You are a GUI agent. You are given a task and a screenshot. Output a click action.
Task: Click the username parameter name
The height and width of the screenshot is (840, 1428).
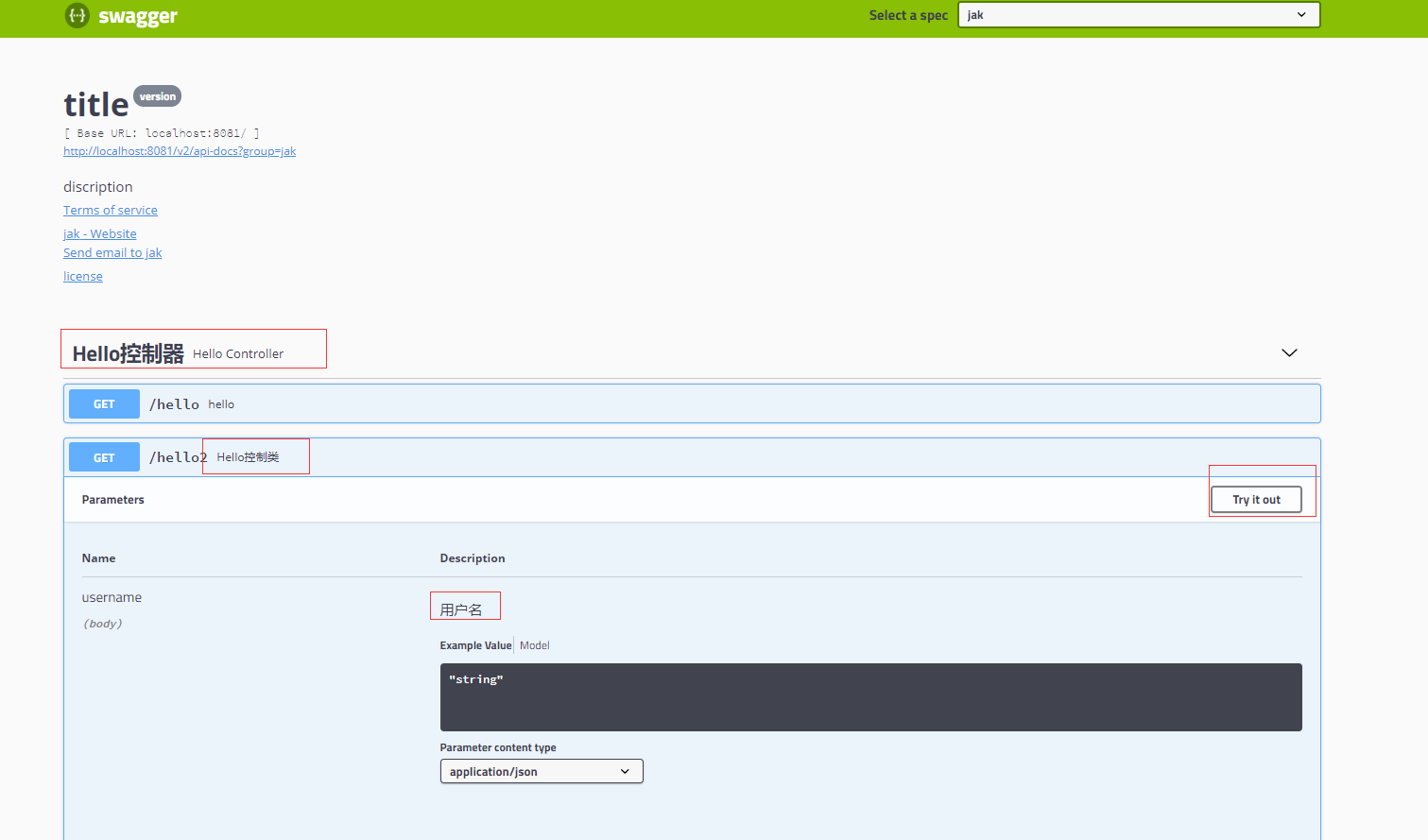click(x=112, y=597)
